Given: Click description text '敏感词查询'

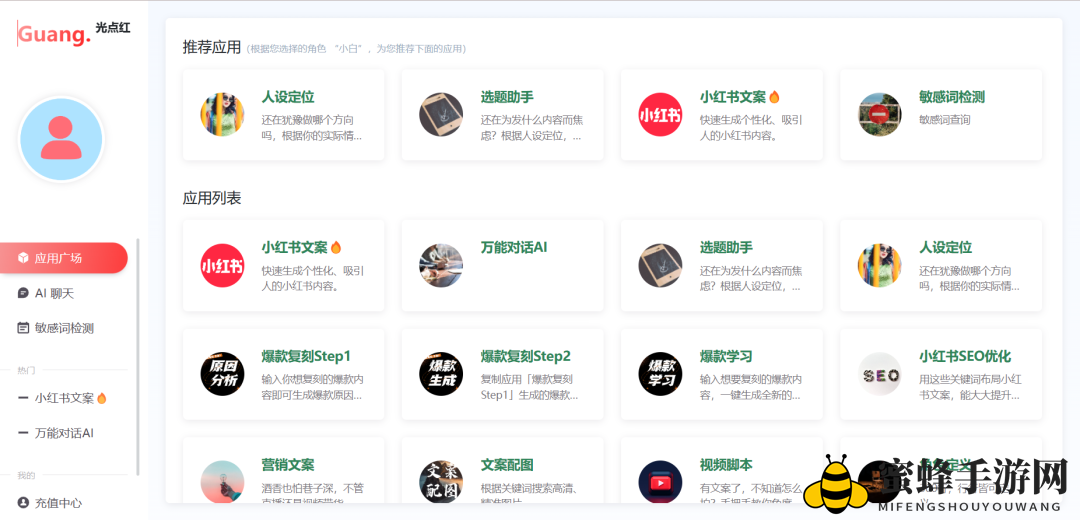Looking at the screenshot, I should (x=944, y=120).
